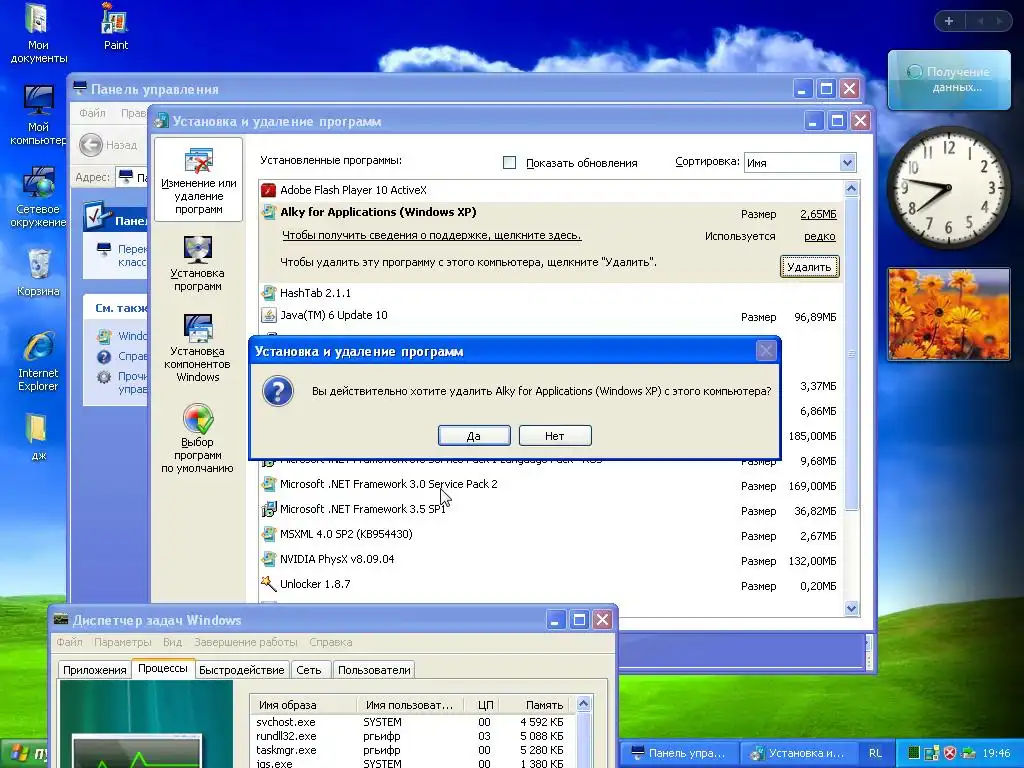The image size is (1024, 768).
Task: Open Завершение работы menu
Action: (x=246, y=642)
